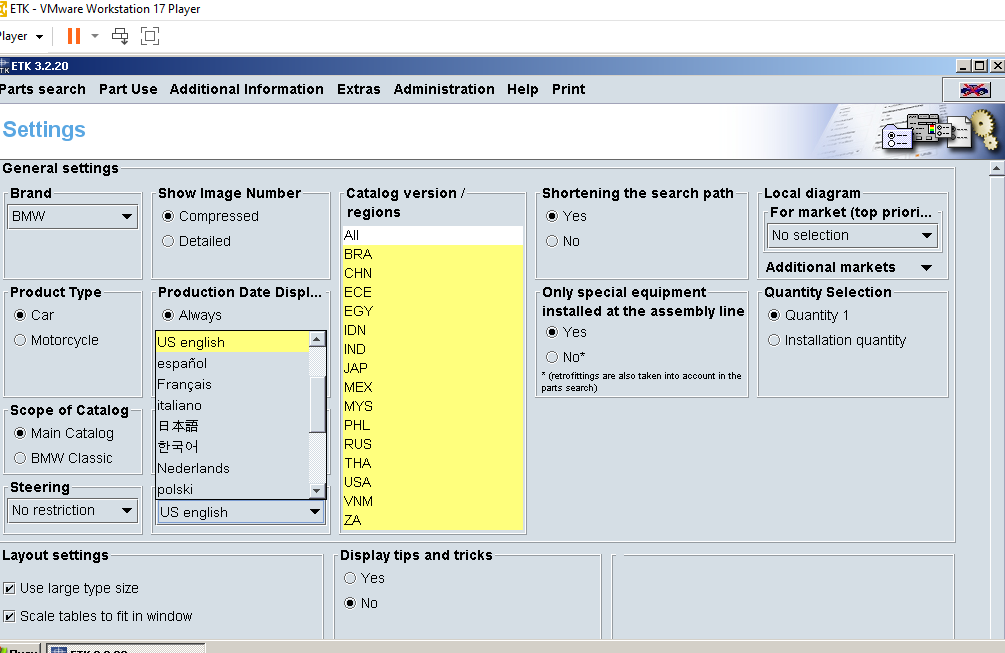Image resolution: width=1005 pixels, height=653 pixels.
Task: Click the crossed-out car icon
Action: point(973,90)
